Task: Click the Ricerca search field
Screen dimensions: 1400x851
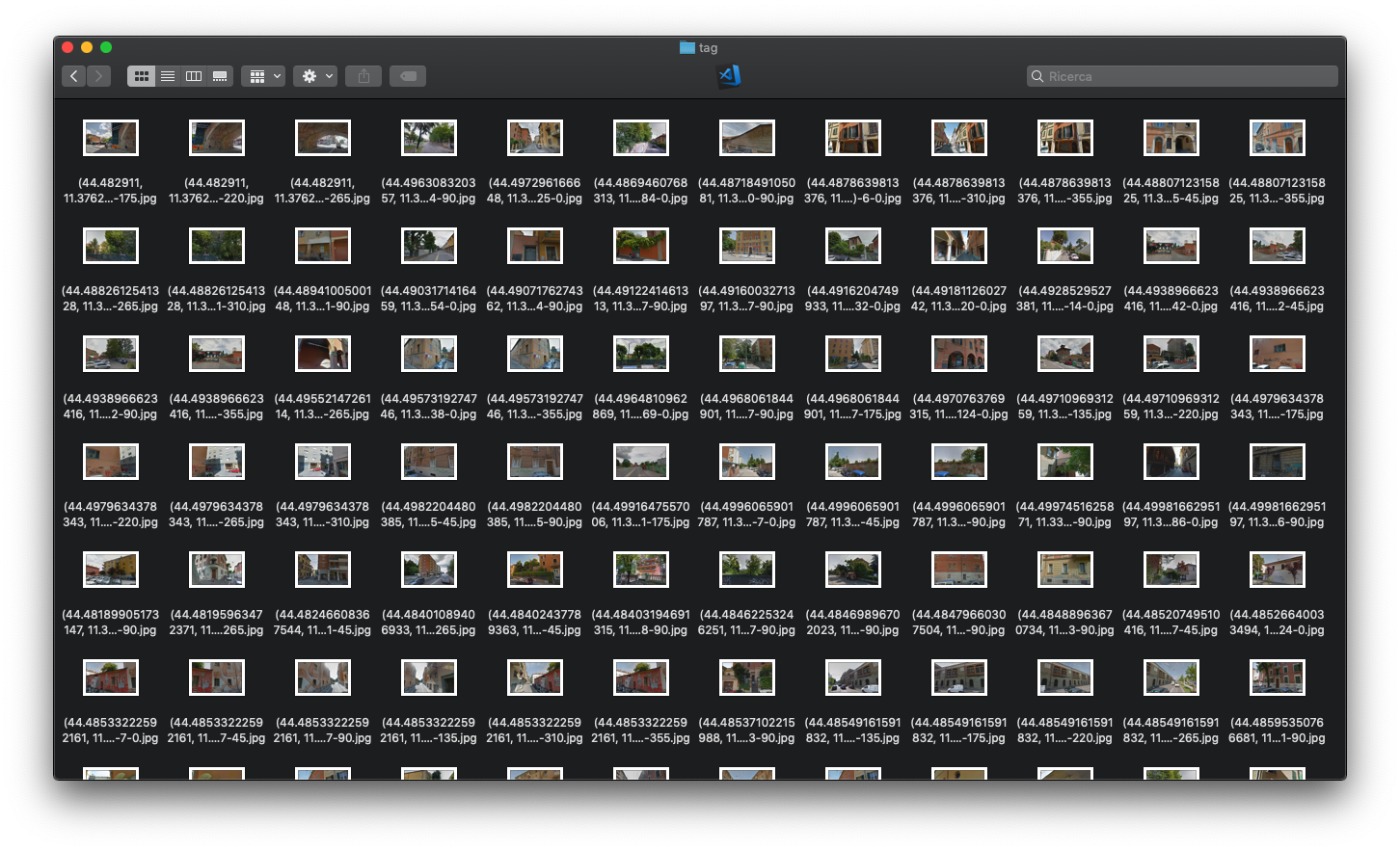Action: click(1188, 76)
